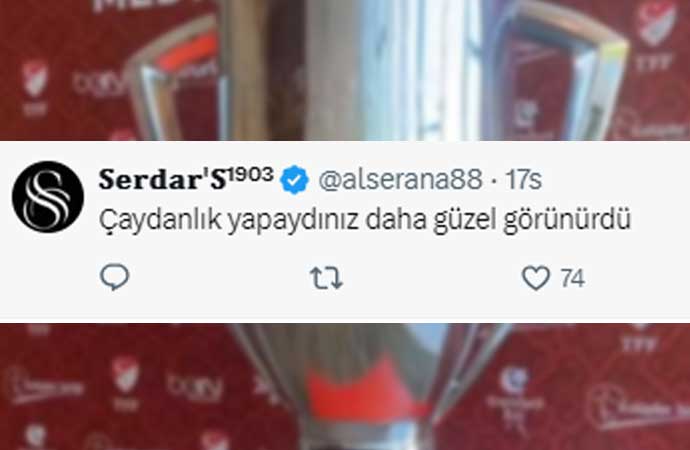Open the @alserana88 handle link
The width and height of the screenshot is (690, 450).
click(400, 179)
